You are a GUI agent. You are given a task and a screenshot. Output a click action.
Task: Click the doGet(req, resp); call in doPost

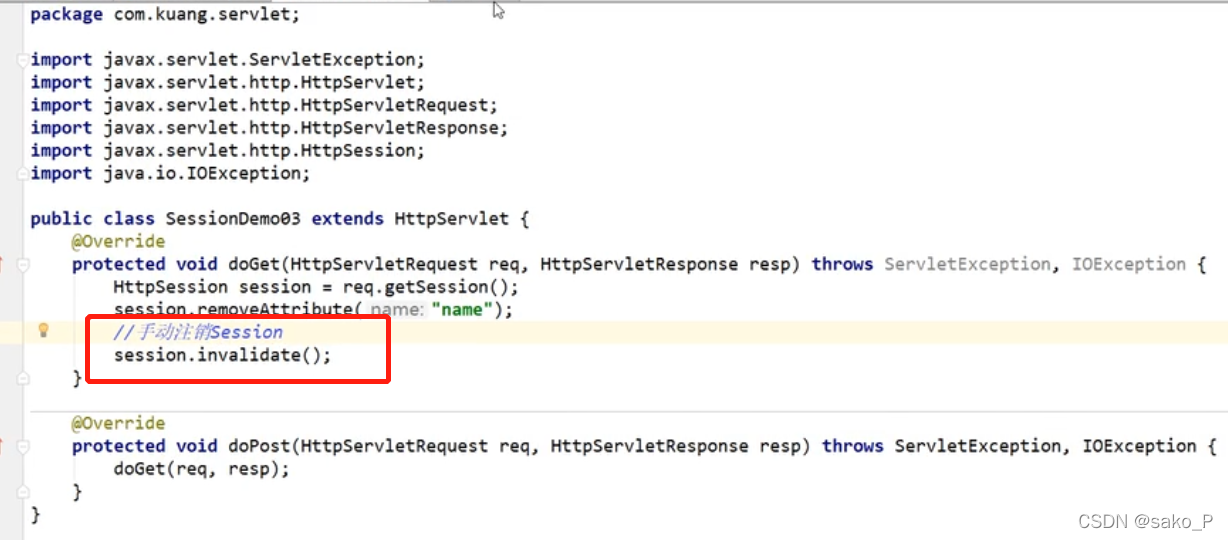[202, 469]
